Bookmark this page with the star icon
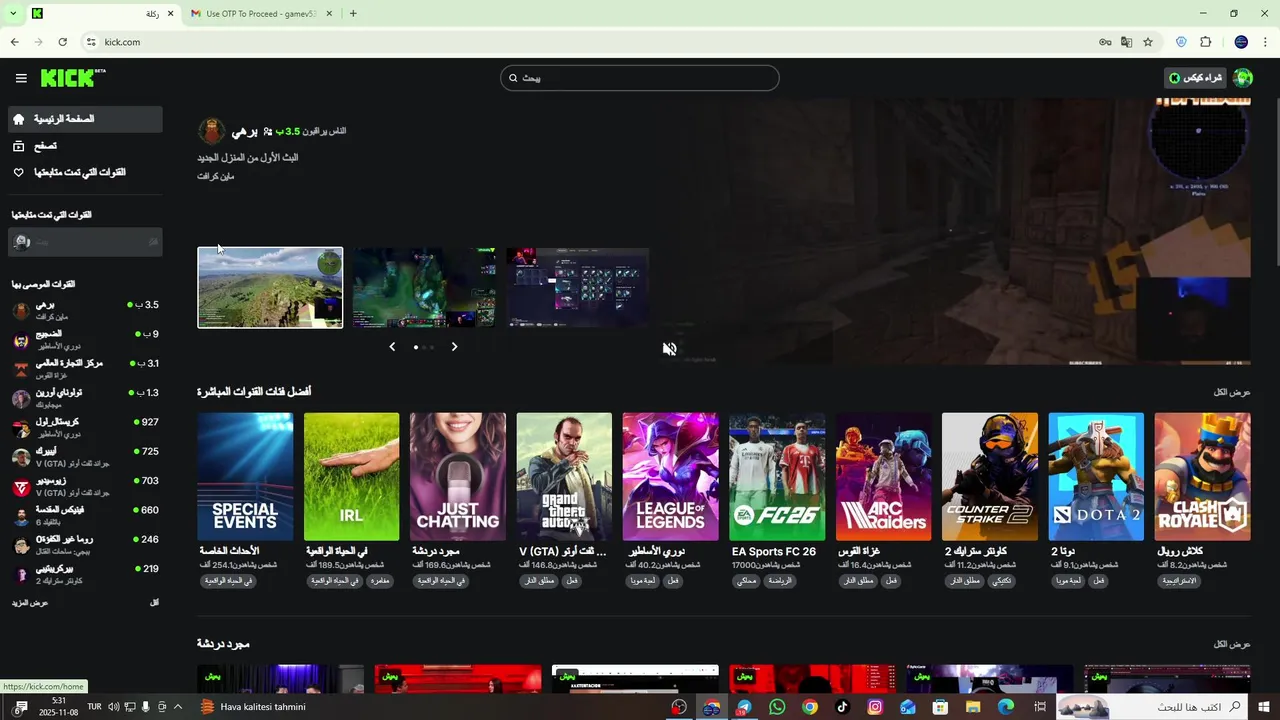 tap(1148, 42)
